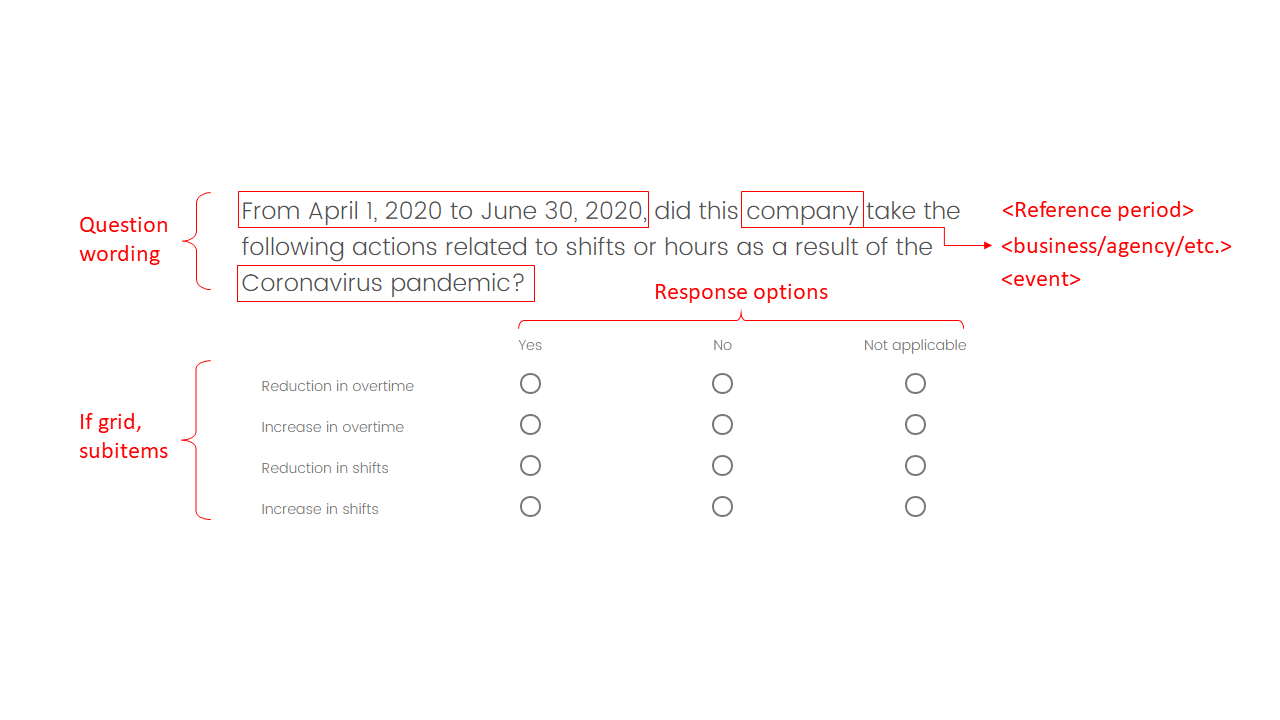Select Not applicable for Increase in shifts
Screen dimensions: 1280x720
point(915,507)
